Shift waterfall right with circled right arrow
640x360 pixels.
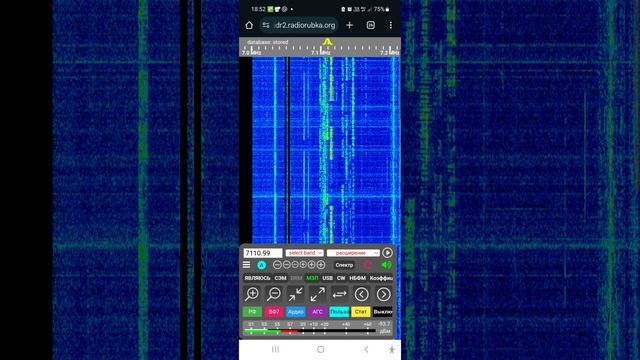[x=383, y=294]
